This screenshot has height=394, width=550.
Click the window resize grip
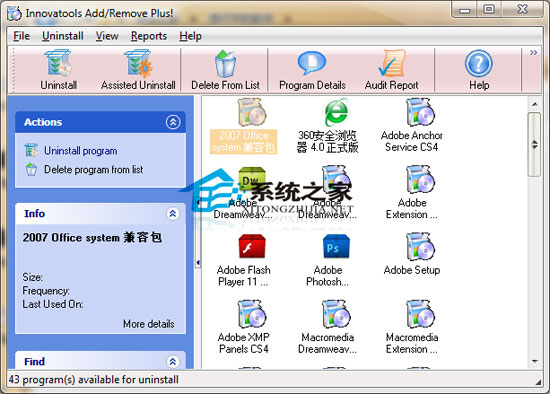537,382
